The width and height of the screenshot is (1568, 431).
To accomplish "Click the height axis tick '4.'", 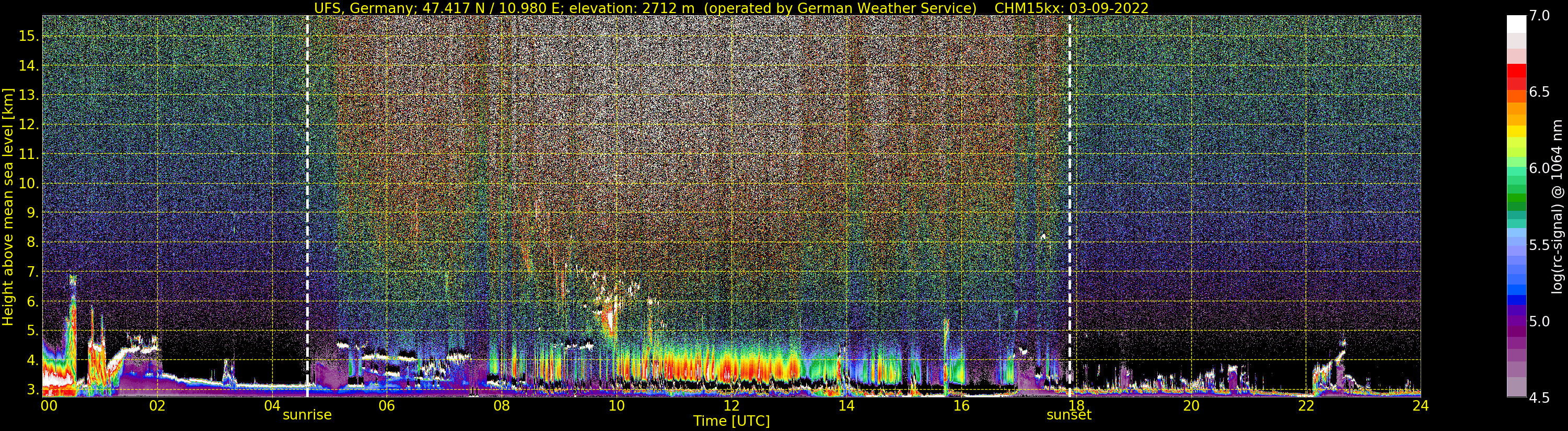I will tap(32, 360).
